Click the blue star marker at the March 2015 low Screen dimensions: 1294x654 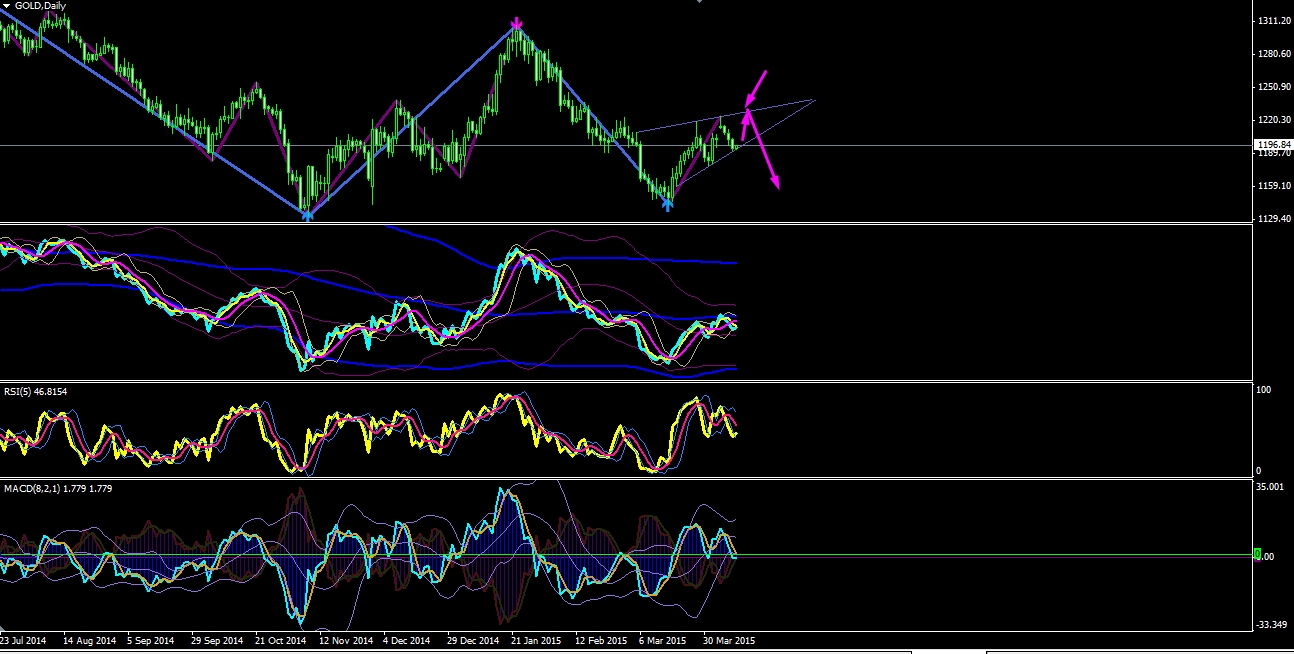[667, 204]
